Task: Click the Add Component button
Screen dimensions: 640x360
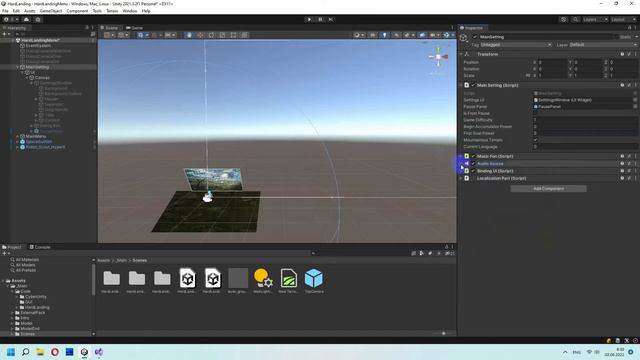Action: (x=548, y=189)
